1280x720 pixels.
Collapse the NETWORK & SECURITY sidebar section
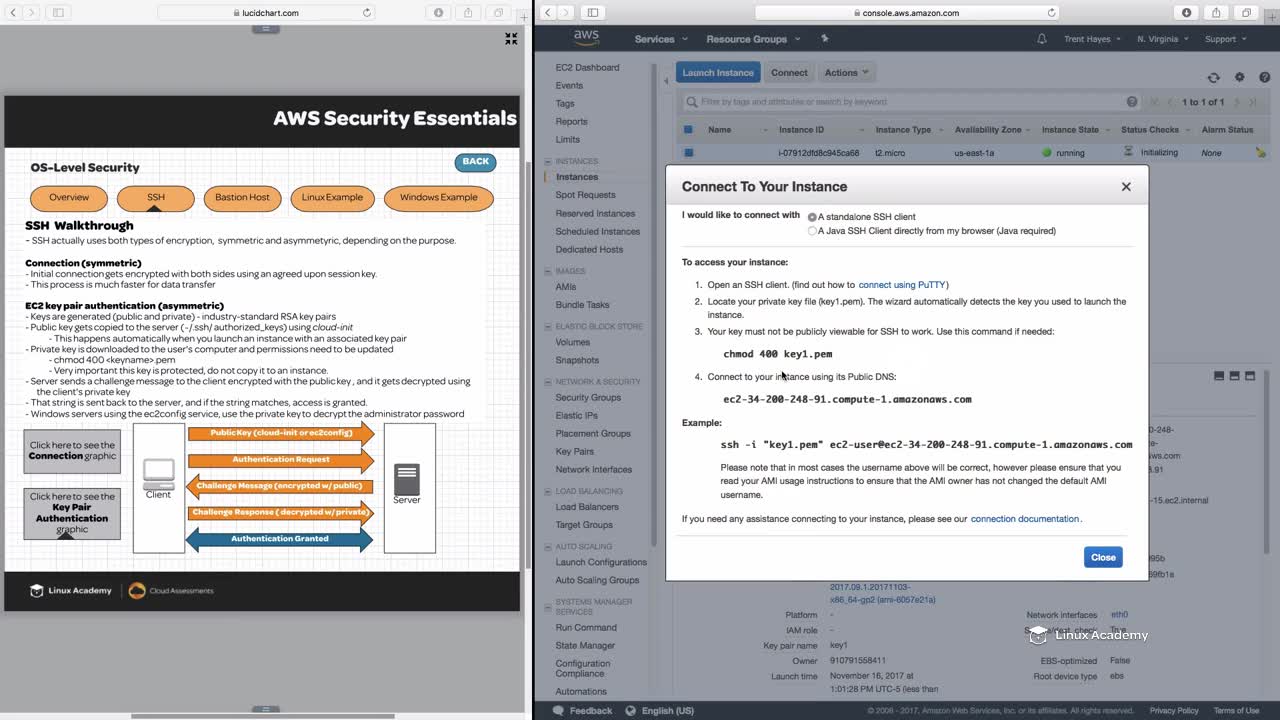click(547, 382)
